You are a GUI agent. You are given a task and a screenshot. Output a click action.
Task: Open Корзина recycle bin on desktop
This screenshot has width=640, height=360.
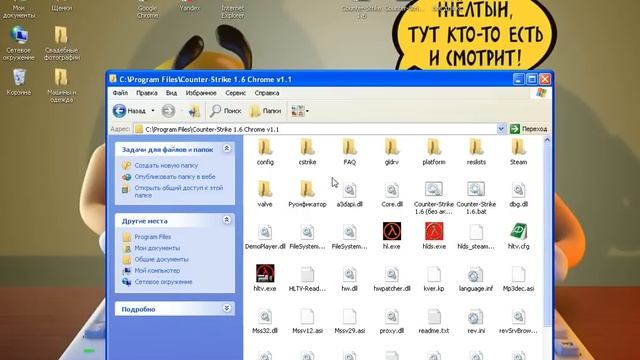(x=19, y=82)
